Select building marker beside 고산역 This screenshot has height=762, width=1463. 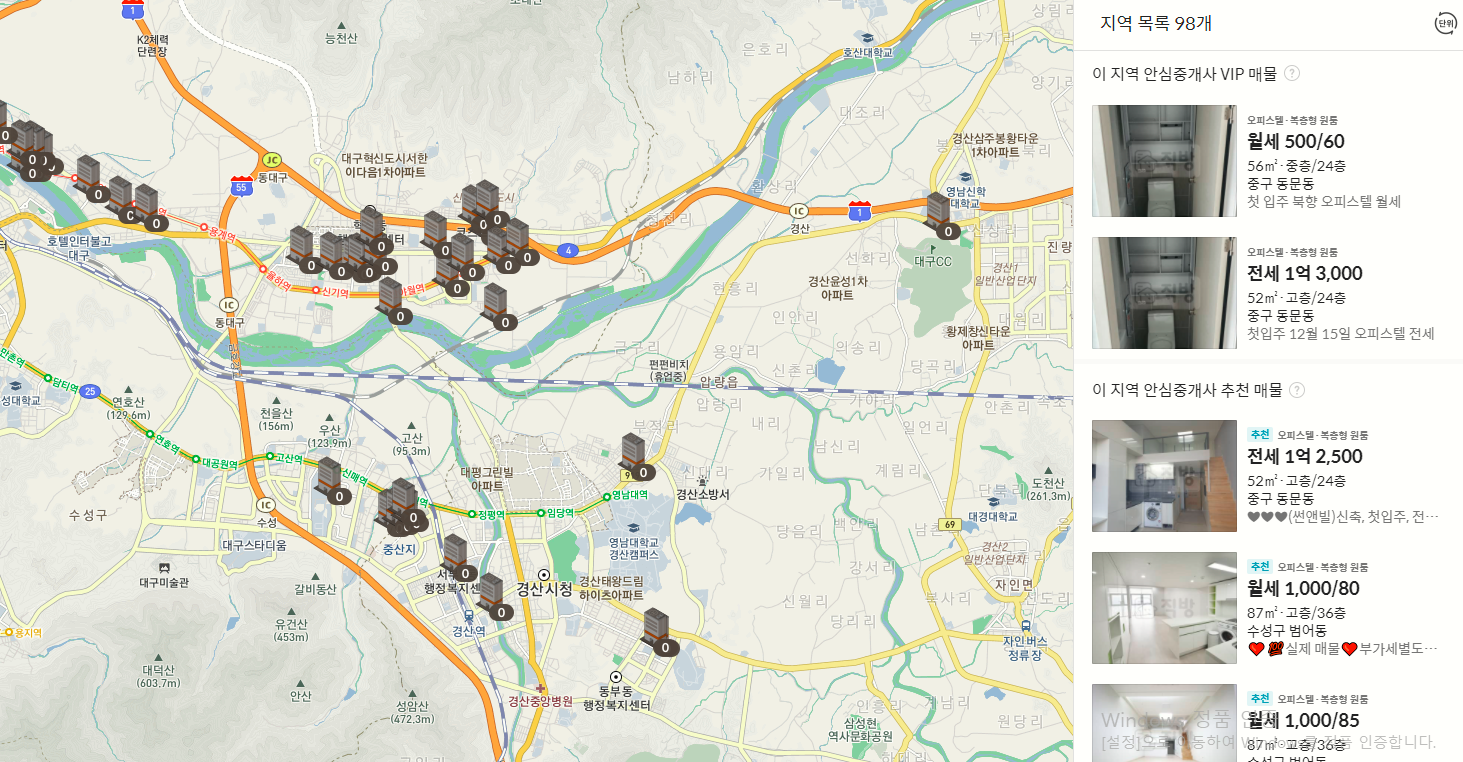pyautogui.click(x=332, y=482)
